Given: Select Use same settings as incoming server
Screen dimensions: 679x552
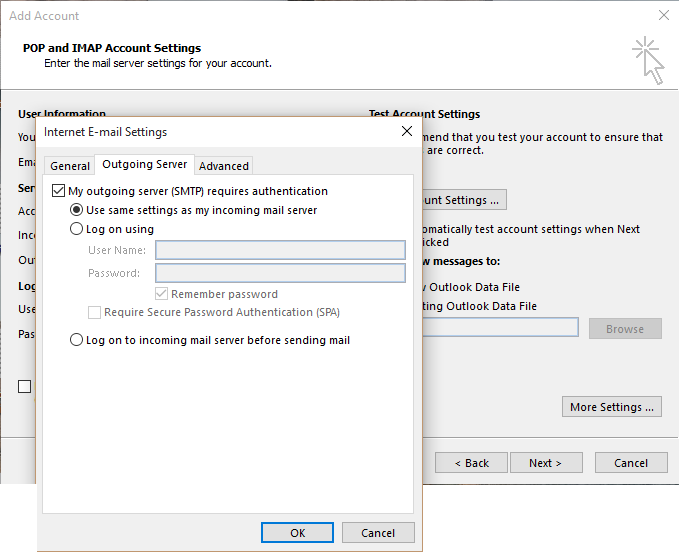Looking at the screenshot, I should pos(77,210).
